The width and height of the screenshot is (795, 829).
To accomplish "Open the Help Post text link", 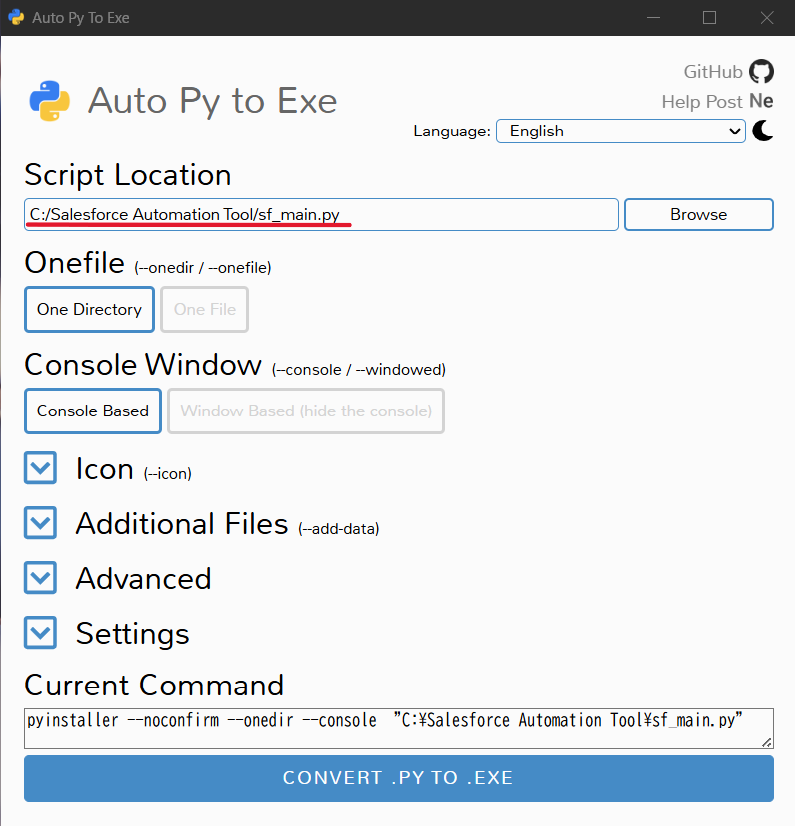I will [x=701, y=101].
